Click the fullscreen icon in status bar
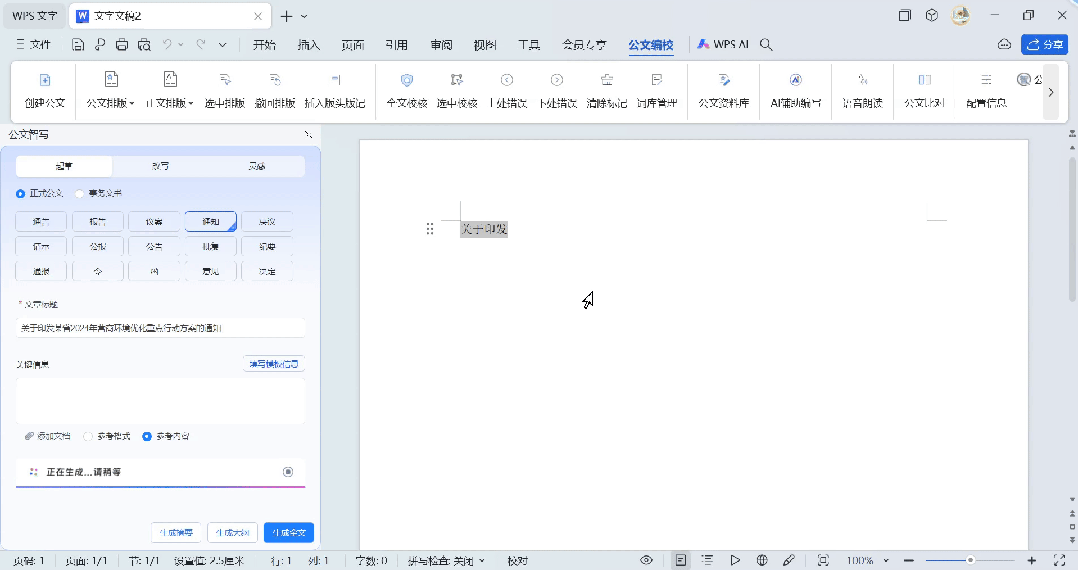Screen dimensions: 1078x570 1059,560
